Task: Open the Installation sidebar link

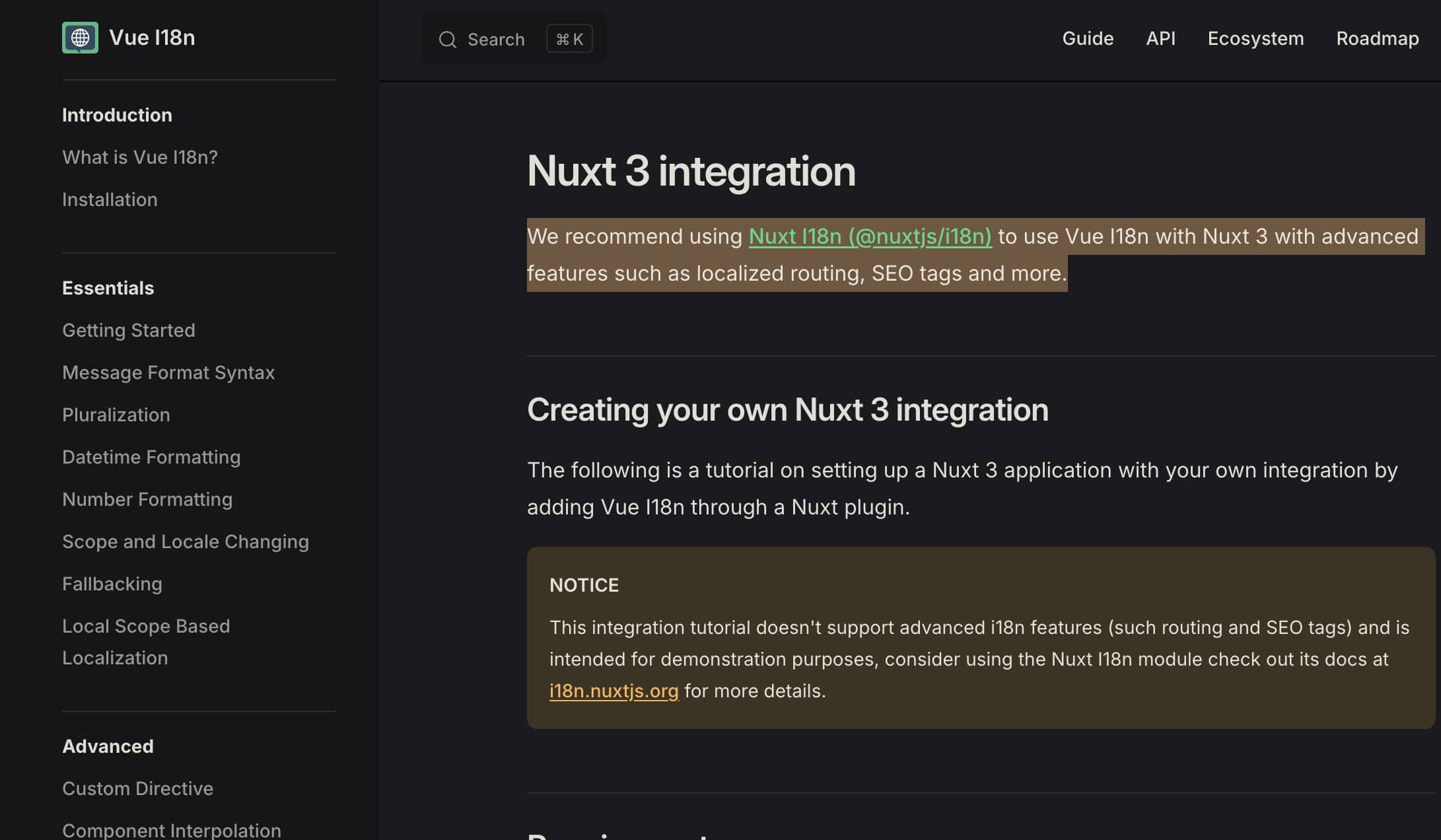Action: coord(110,199)
